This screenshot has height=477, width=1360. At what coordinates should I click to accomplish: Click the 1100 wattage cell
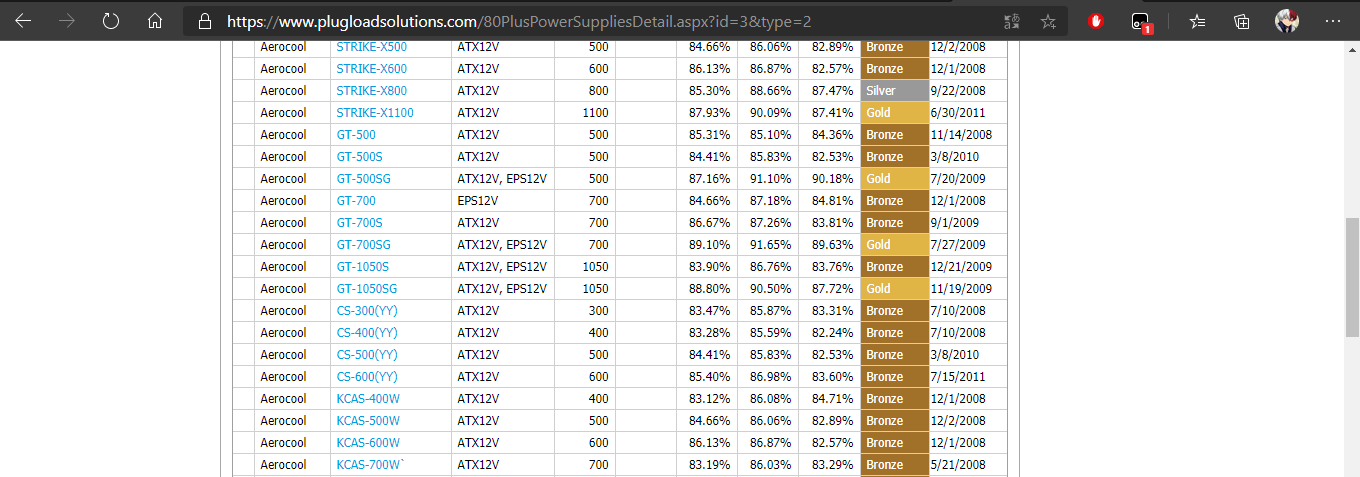pyautogui.click(x=595, y=113)
